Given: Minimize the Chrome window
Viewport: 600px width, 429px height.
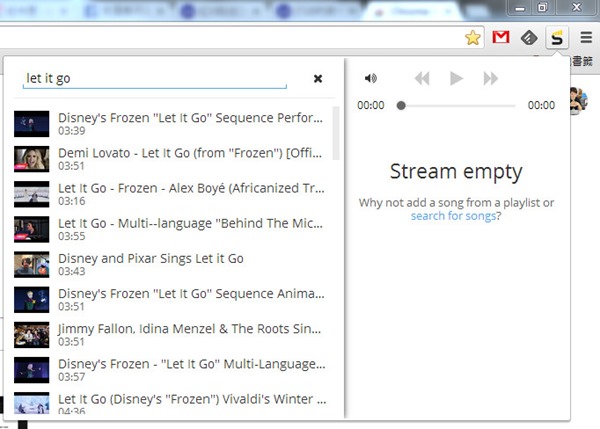Looking at the screenshot, I should click(x=520, y=8).
